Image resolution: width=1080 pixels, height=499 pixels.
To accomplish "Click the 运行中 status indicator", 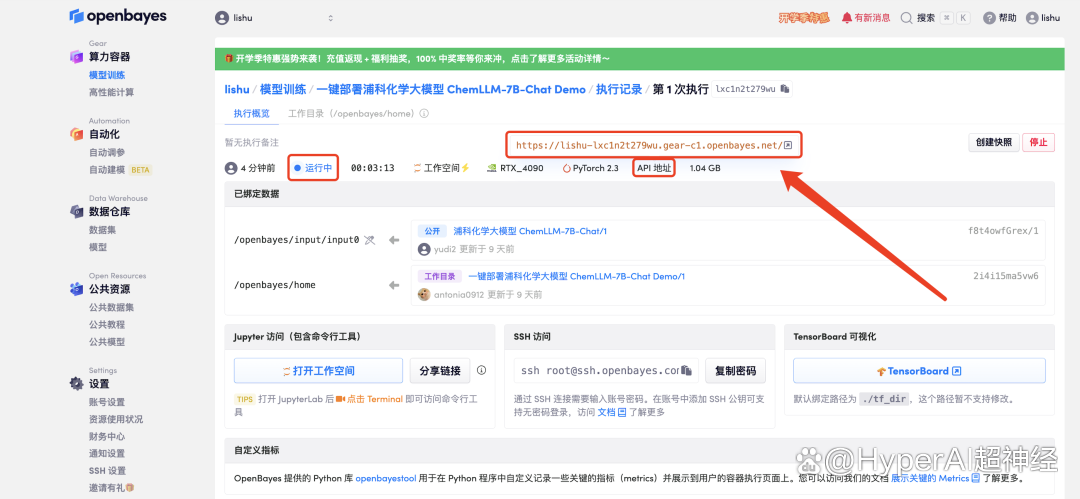I will 313,167.
